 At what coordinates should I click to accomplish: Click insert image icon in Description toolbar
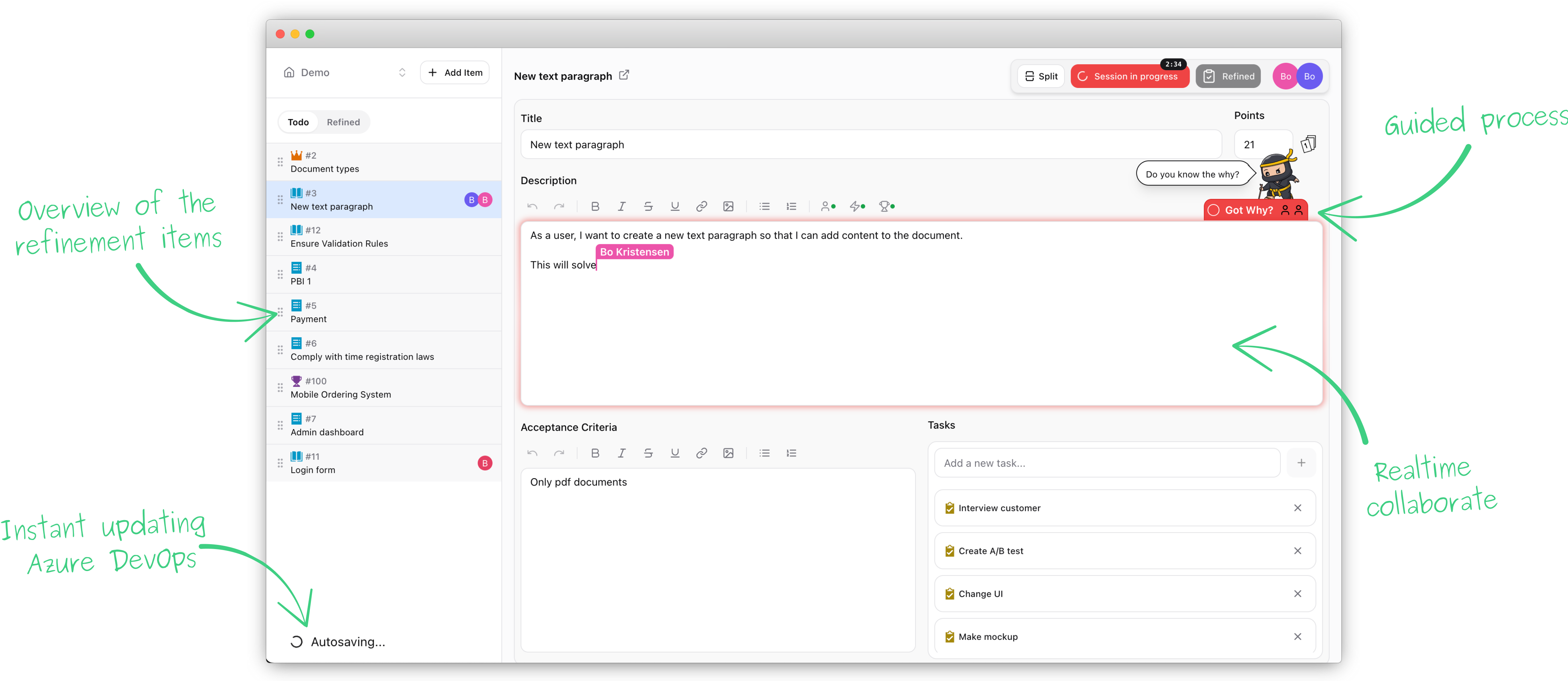tap(728, 206)
